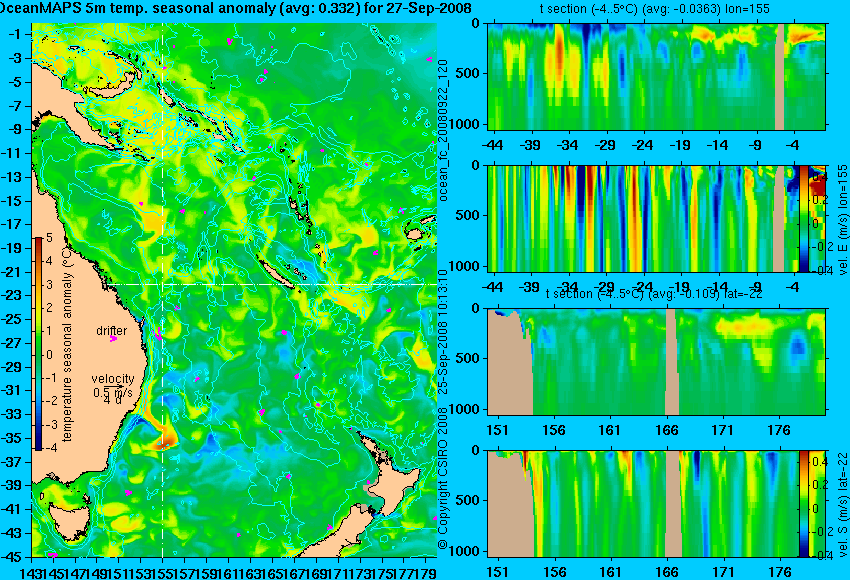Click the '-4' tick on the temperature color bar
850x580 pixels.
point(49,448)
